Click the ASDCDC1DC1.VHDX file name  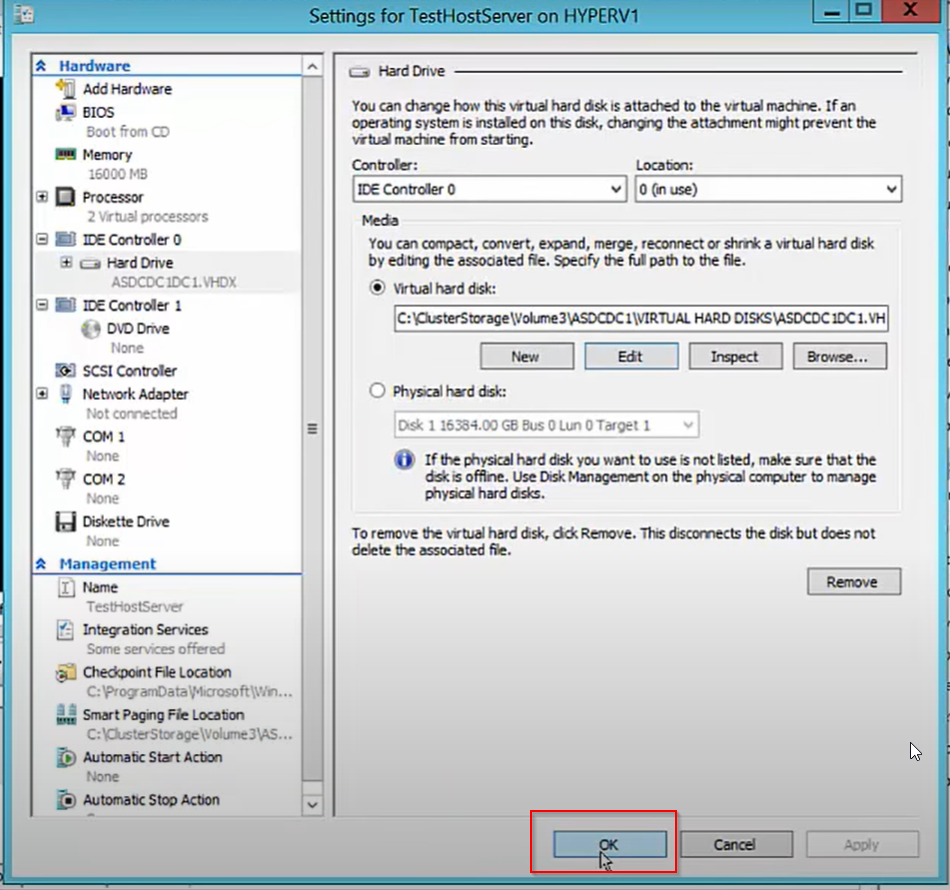pyautogui.click(x=174, y=282)
